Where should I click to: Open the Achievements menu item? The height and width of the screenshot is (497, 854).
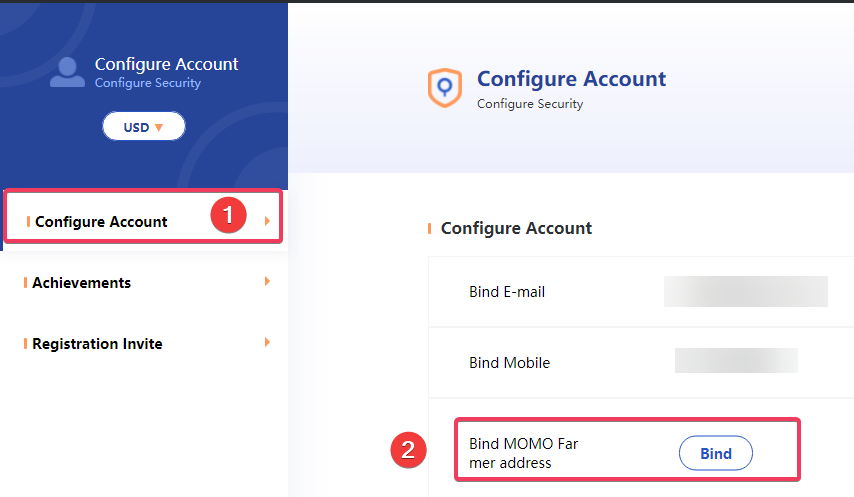pos(82,283)
